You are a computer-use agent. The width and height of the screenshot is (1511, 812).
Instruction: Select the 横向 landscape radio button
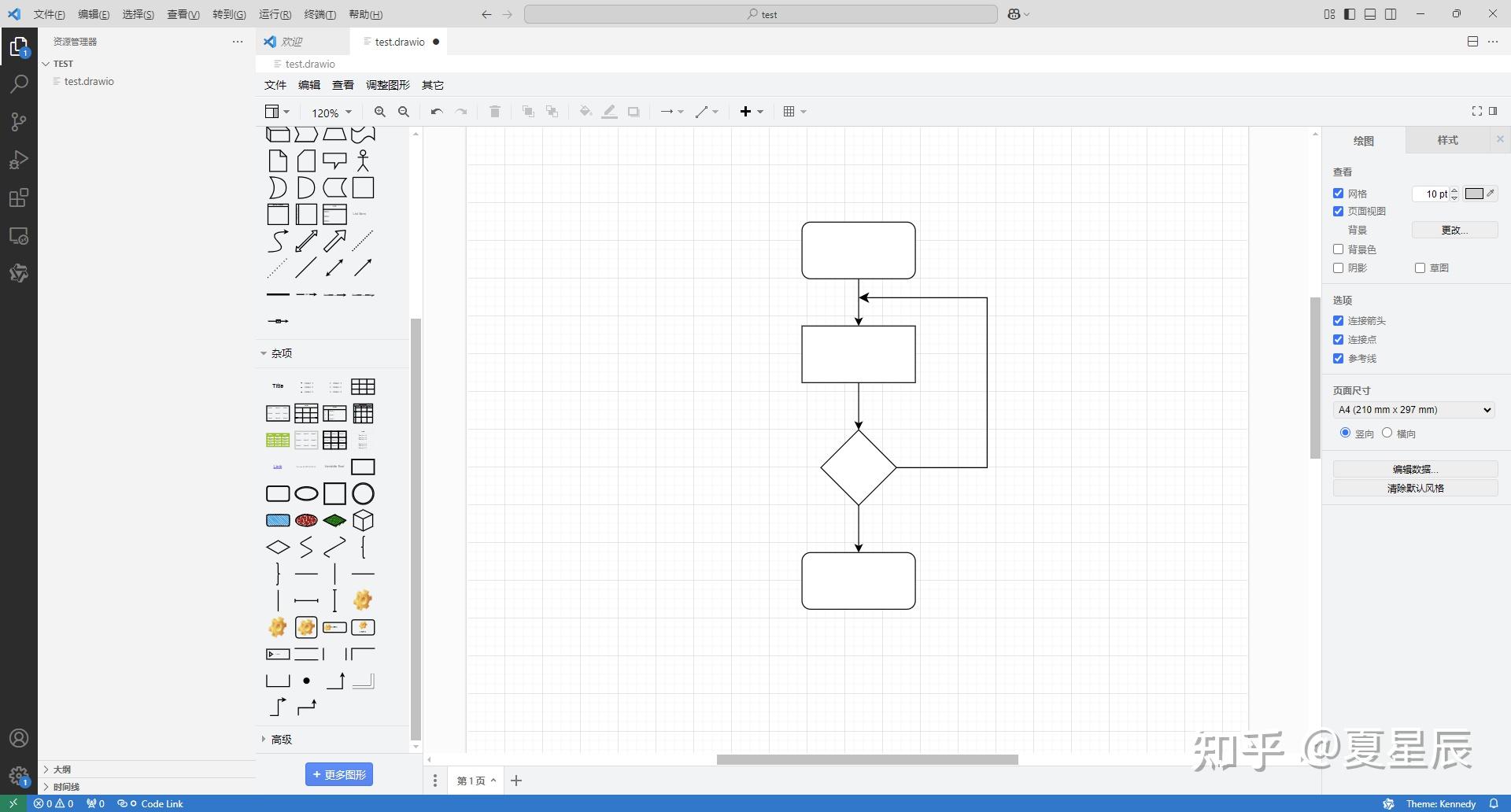pyautogui.click(x=1388, y=433)
